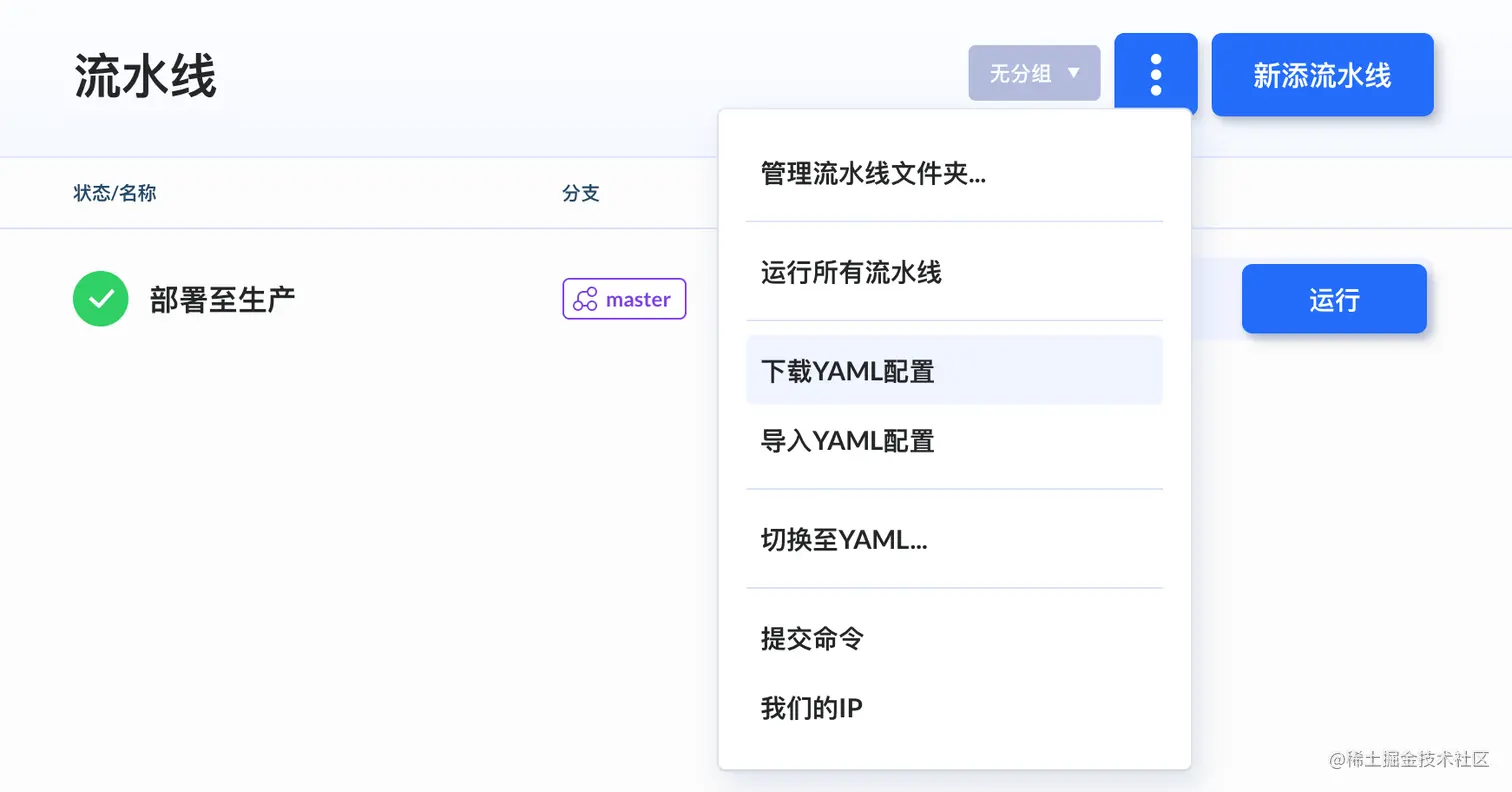1512x792 pixels.
Task: Click 提交命令 in the menu
Action: (x=955, y=639)
